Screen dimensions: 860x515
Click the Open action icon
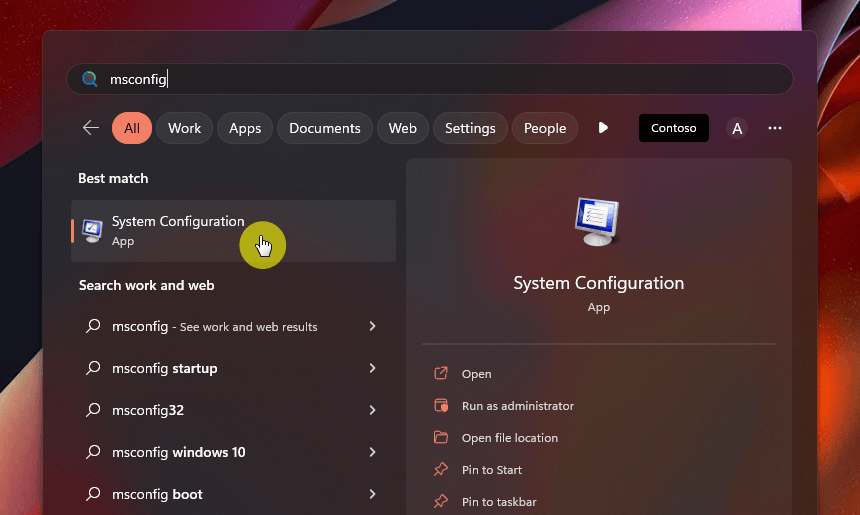(441, 373)
